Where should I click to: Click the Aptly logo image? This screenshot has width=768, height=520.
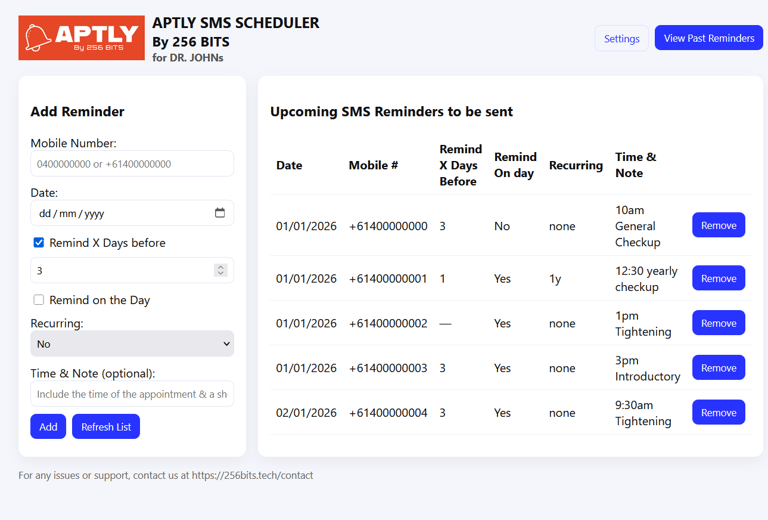(81, 38)
